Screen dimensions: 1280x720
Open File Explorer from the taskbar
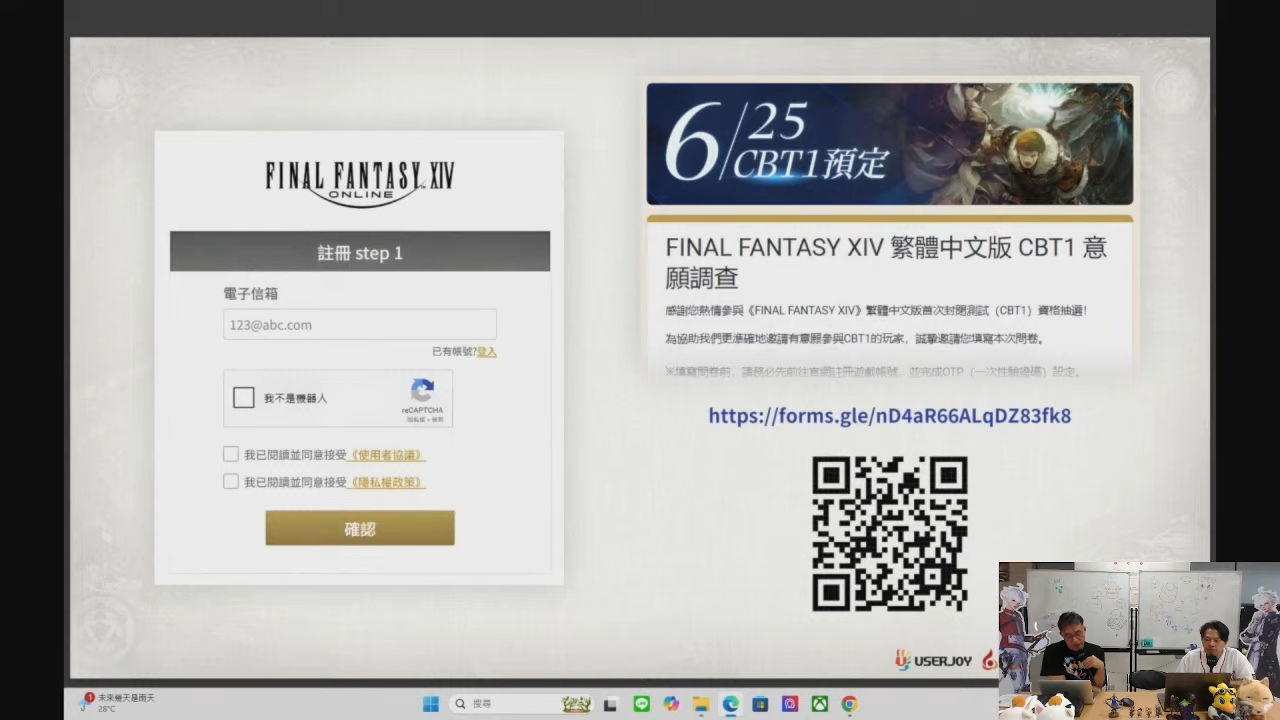[x=701, y=704]
